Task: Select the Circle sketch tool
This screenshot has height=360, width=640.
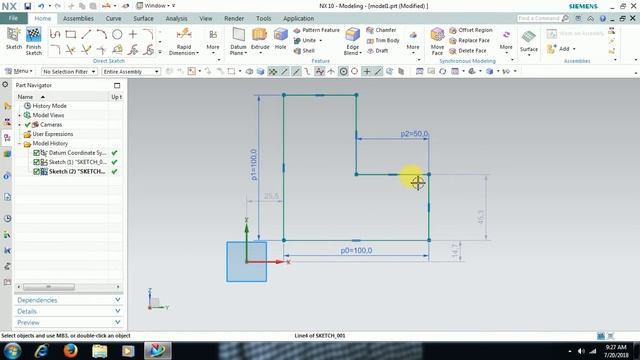Action: tap(117, 34)
